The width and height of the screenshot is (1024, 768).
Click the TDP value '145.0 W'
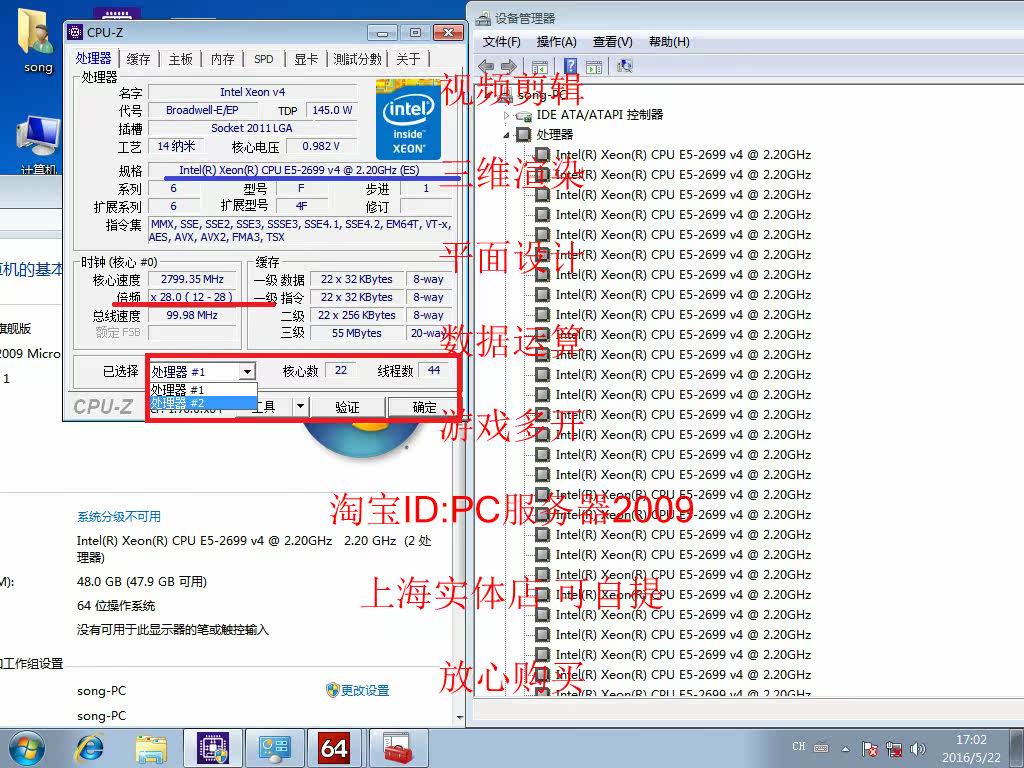point(332,110)
